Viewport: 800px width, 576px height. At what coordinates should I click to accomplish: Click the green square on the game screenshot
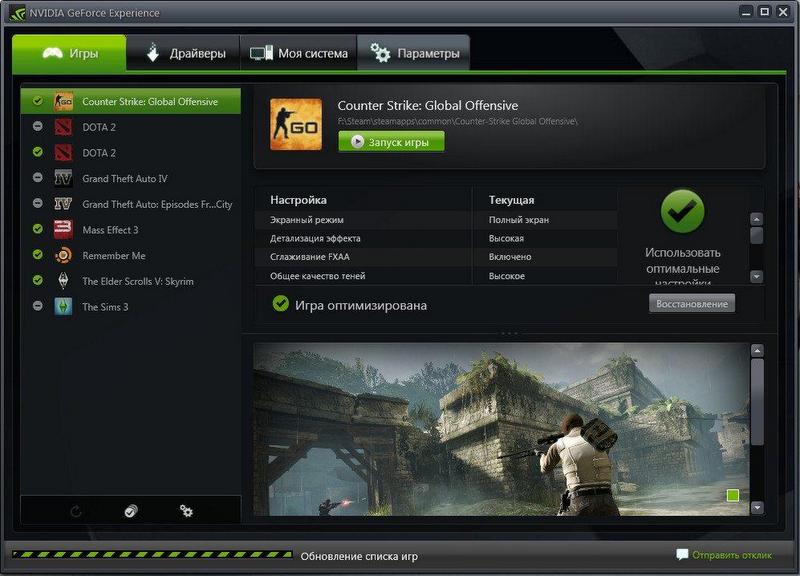[733, 495]
